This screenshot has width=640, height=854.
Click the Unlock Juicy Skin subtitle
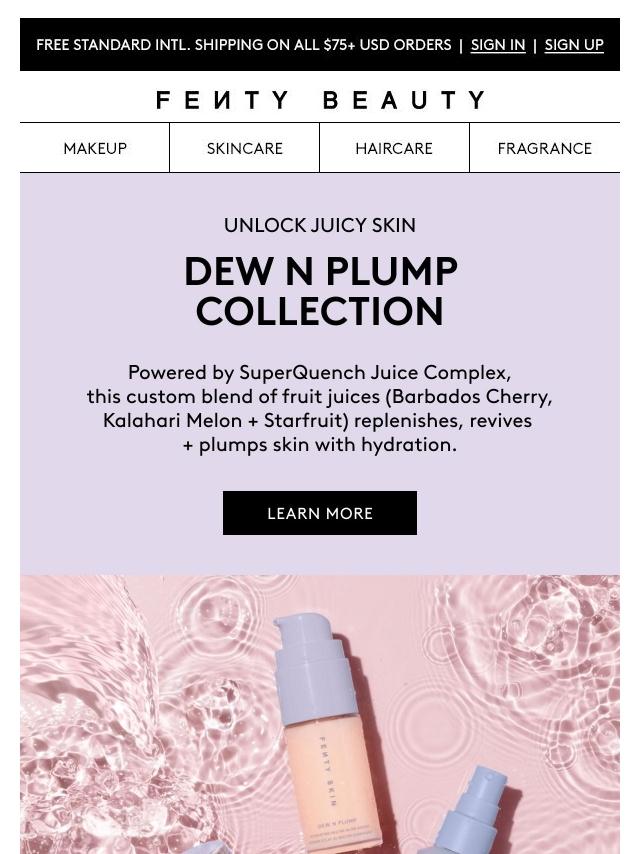point(320,225)
